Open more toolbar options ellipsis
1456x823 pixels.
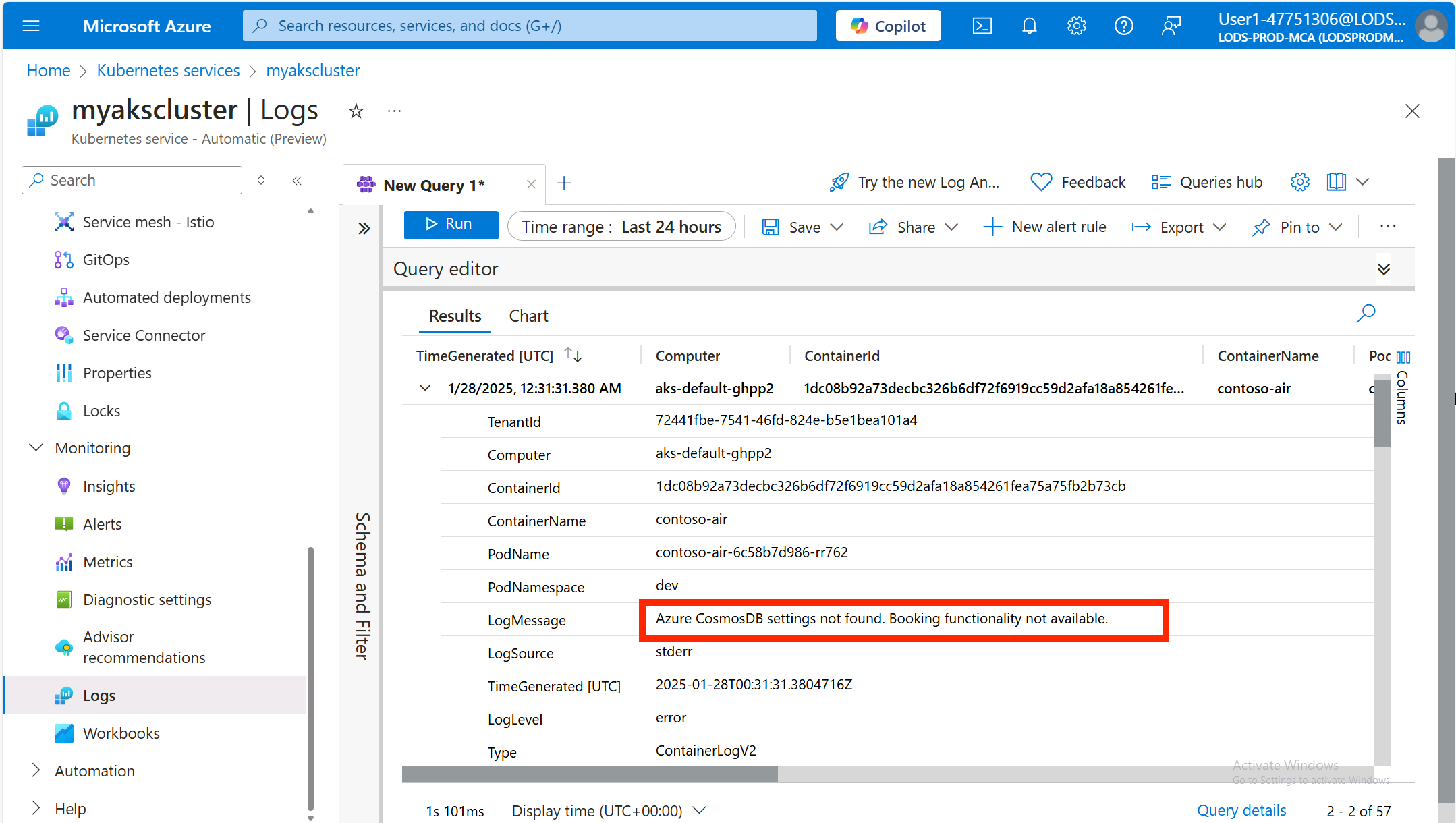pyautogui.click(x=1388, y=227)
